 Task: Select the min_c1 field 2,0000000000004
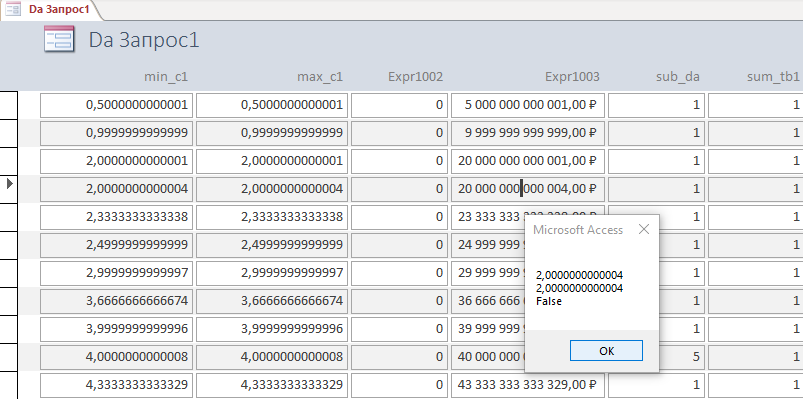tap(116, 189)
